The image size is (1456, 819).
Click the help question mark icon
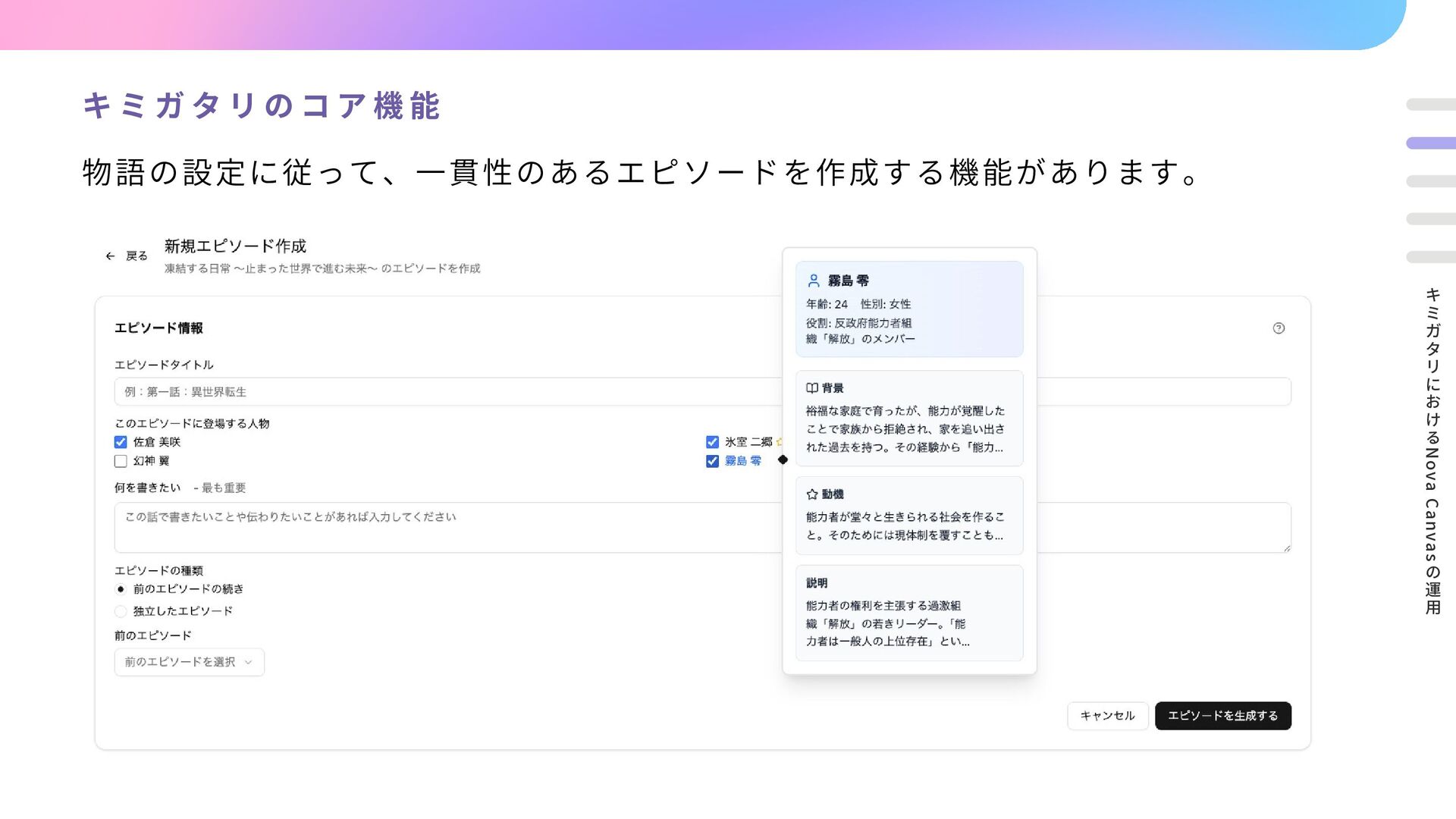1279,328
